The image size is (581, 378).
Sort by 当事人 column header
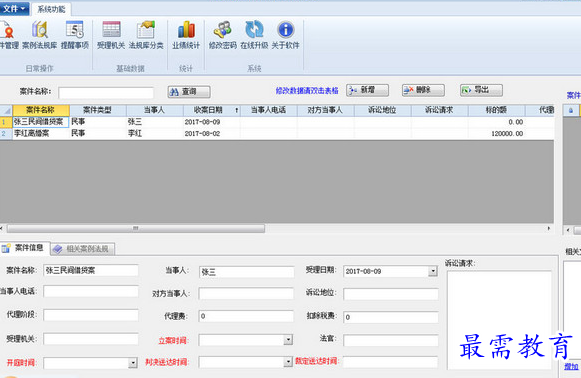[x=155, y=110]
